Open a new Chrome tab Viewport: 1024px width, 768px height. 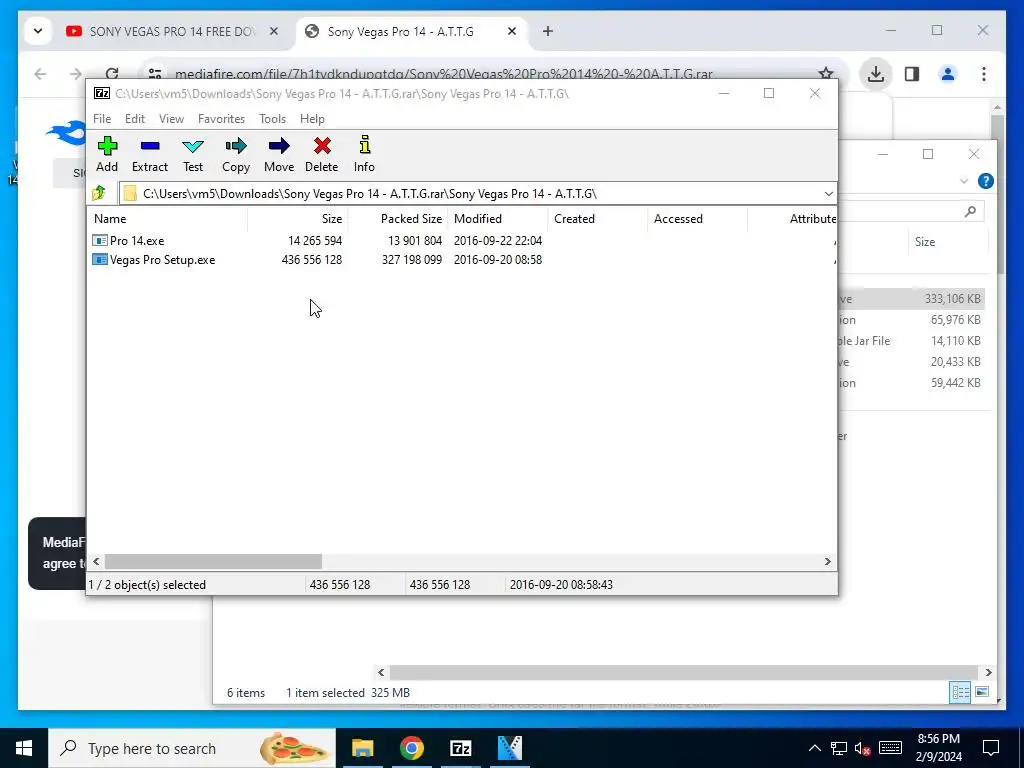548,31
